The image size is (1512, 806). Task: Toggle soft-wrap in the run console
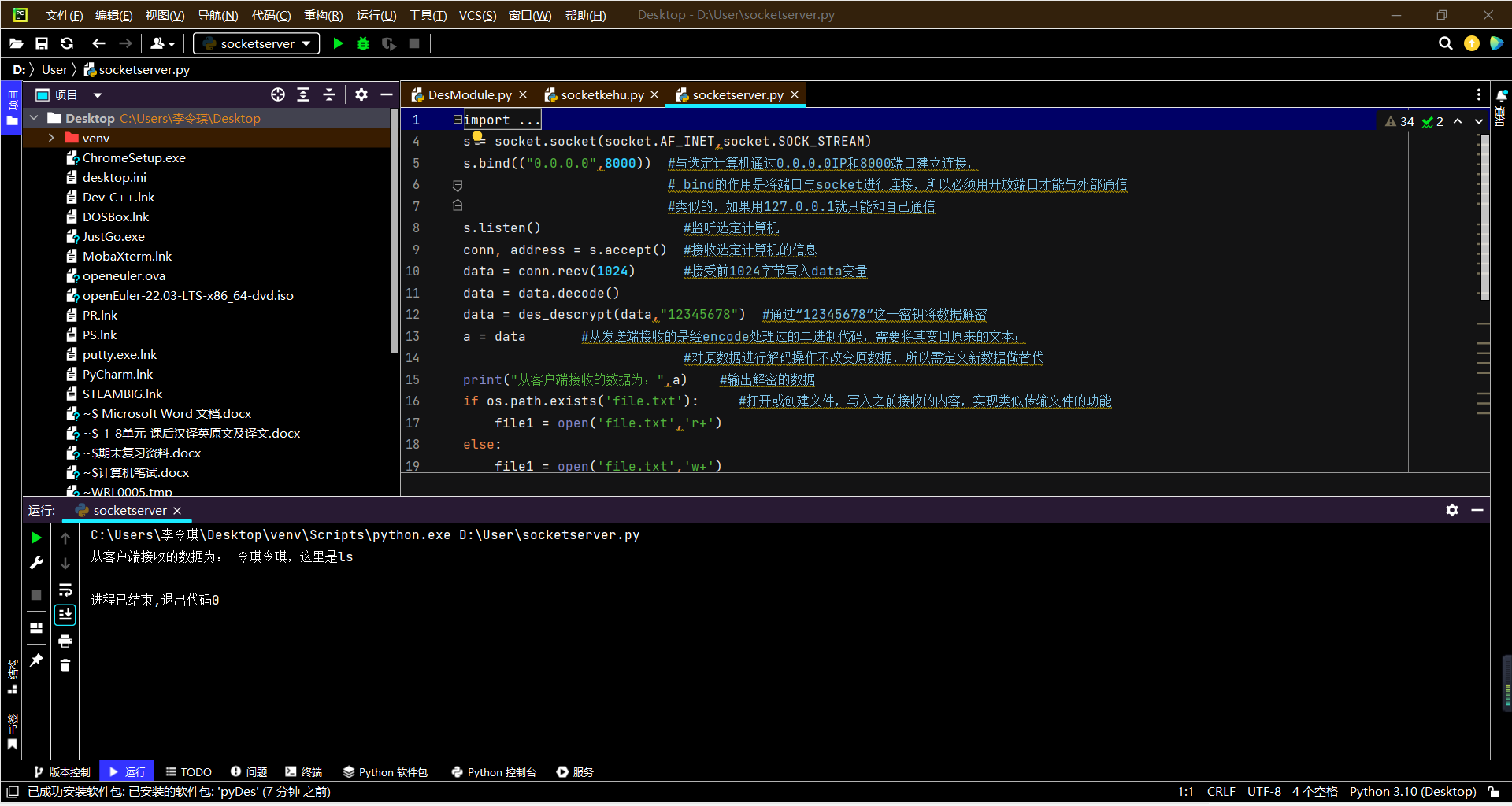(x=65, y=590)
